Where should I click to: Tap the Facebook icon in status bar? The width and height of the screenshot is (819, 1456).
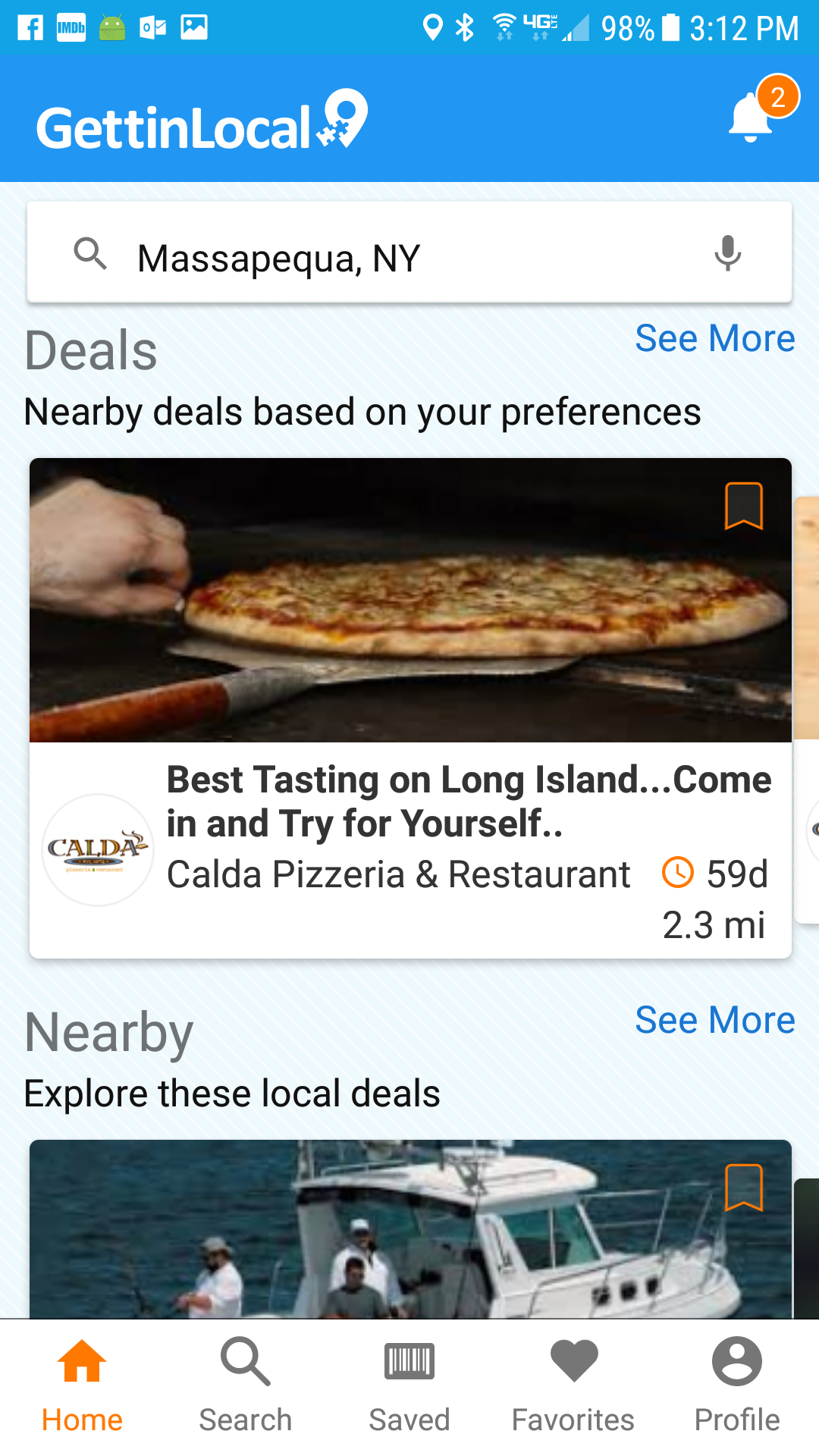point(30,28)
